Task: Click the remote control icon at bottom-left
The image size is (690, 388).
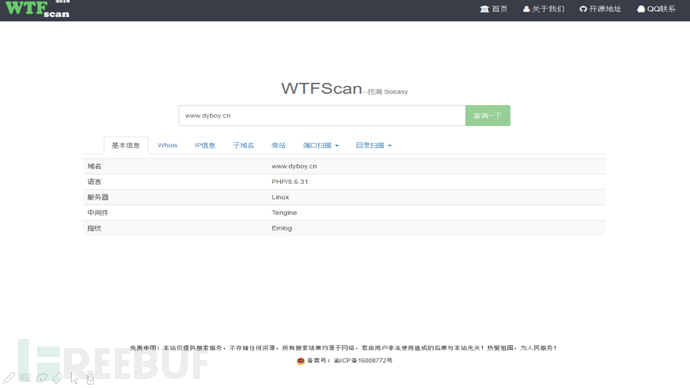Action: click(90, 378)
